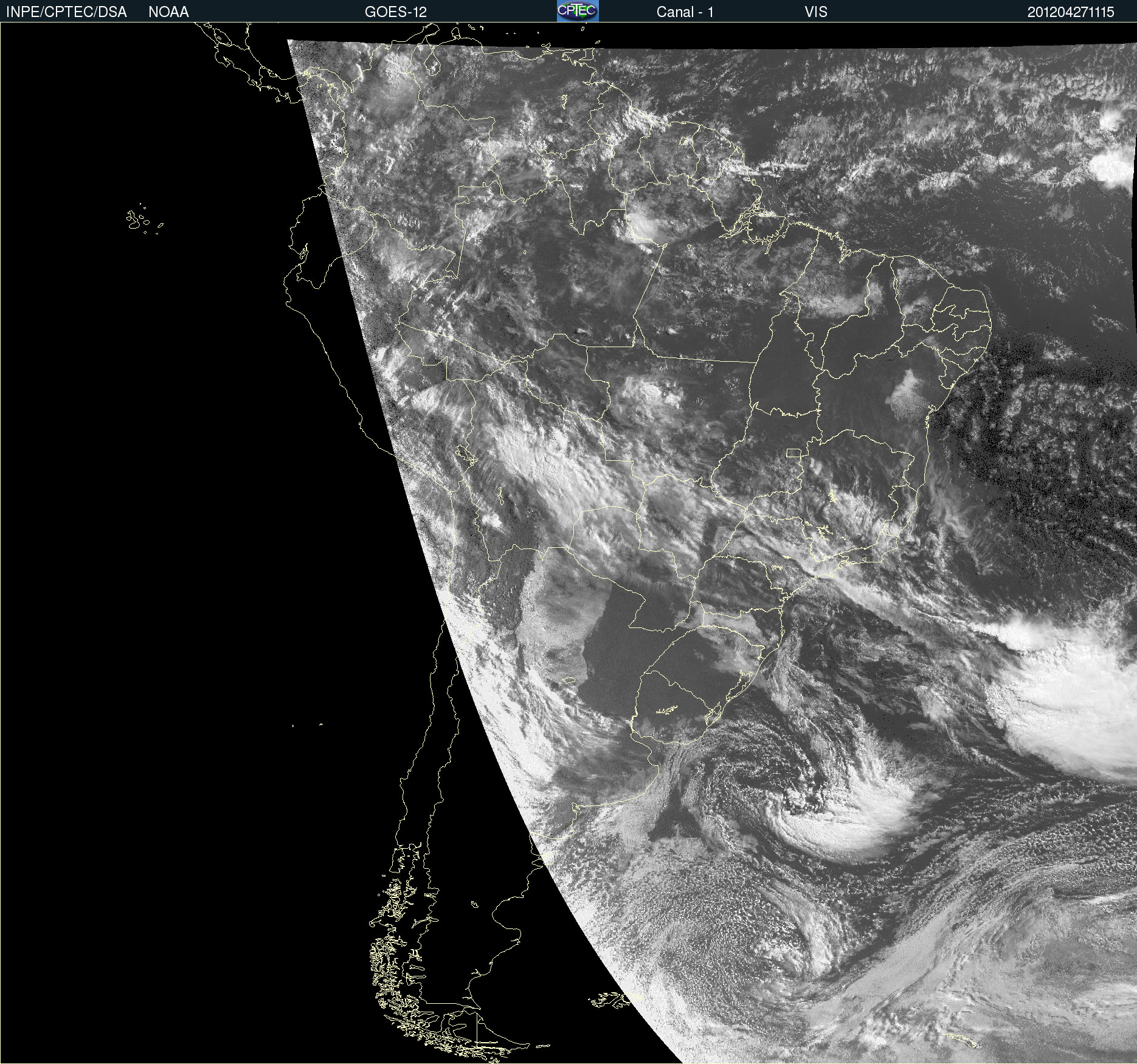Screen dimensions: 1137x1064
Task: Click the VIS label in the header
Action: [816, 12]
